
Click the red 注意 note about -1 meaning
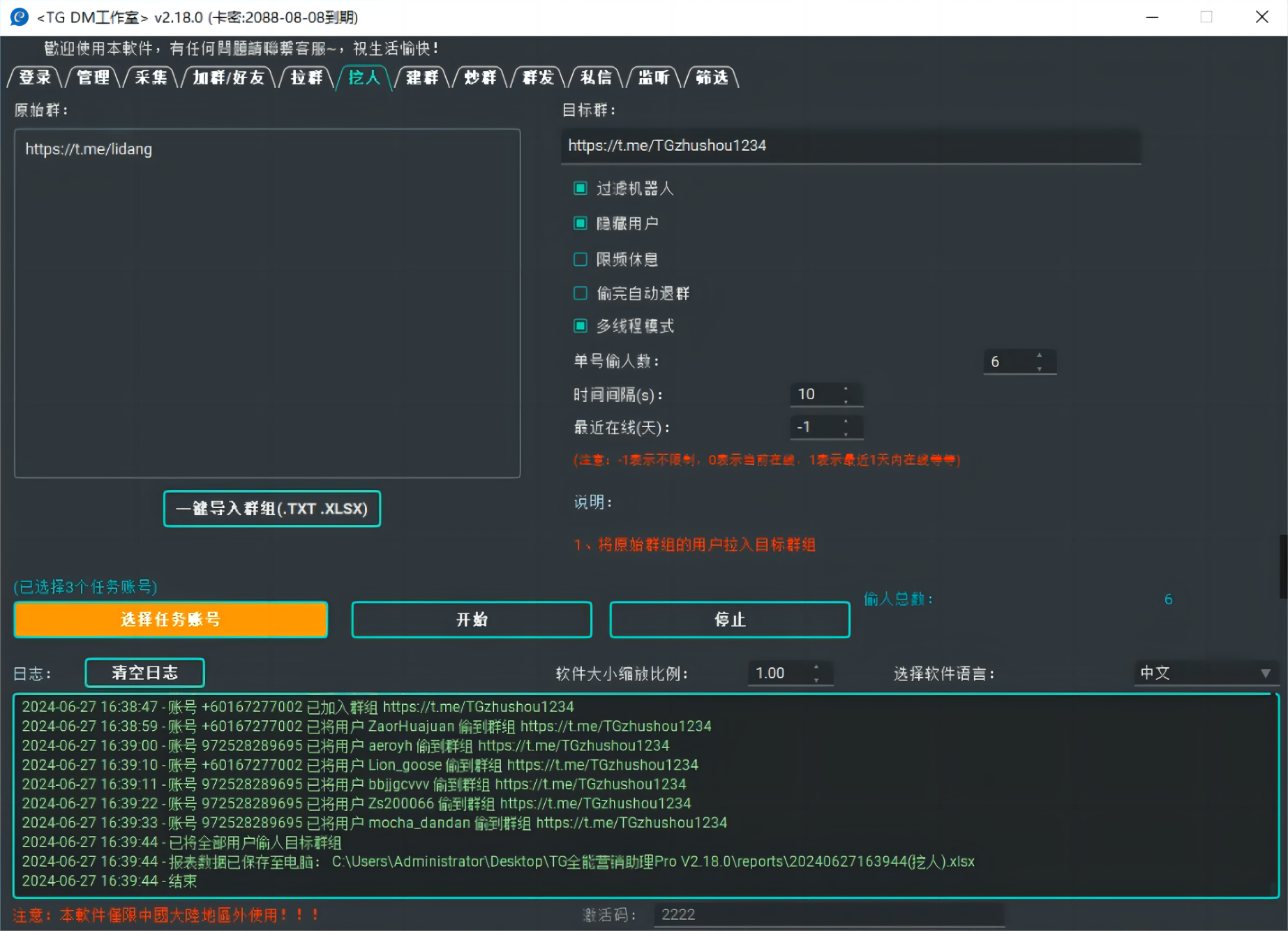[767, 460]
